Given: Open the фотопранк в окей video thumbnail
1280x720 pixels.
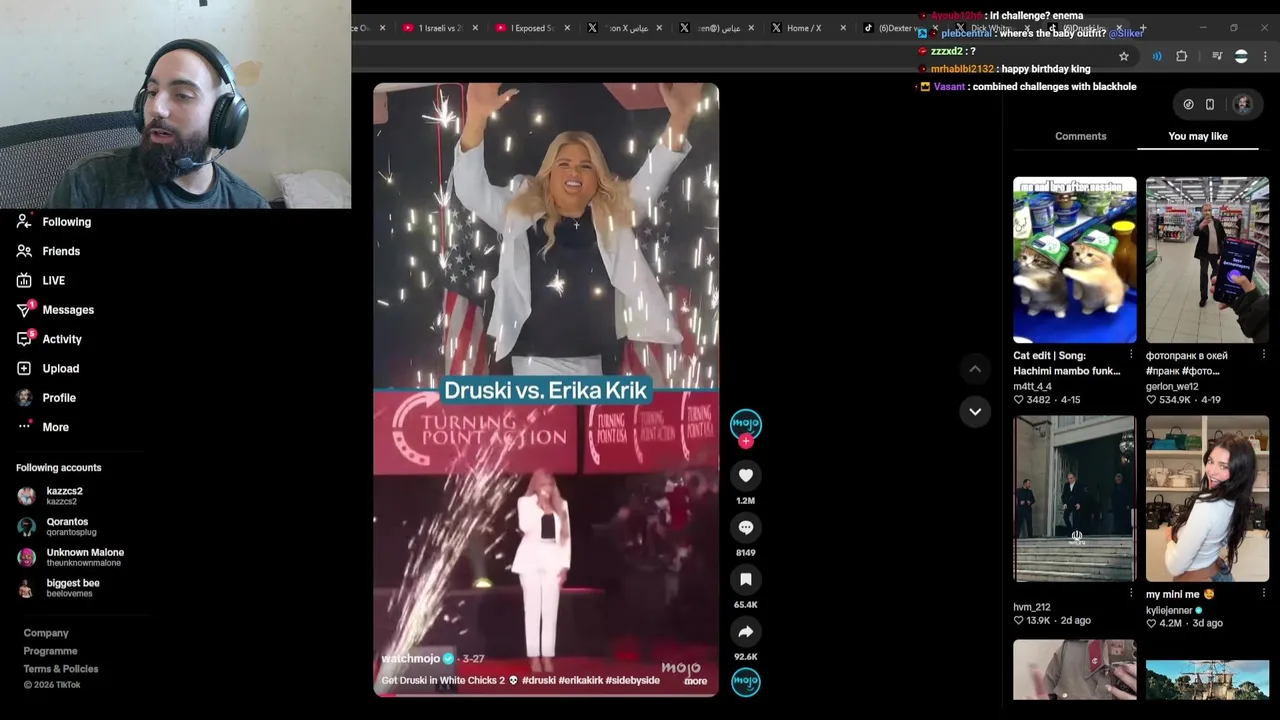Looking at the screenshot, I should 1207,260.
